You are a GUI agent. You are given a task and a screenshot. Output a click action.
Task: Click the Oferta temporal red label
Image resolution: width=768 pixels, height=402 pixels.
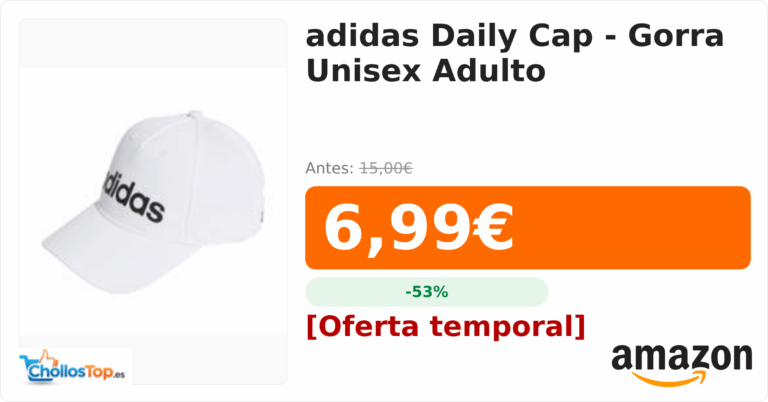coord(446,326)
